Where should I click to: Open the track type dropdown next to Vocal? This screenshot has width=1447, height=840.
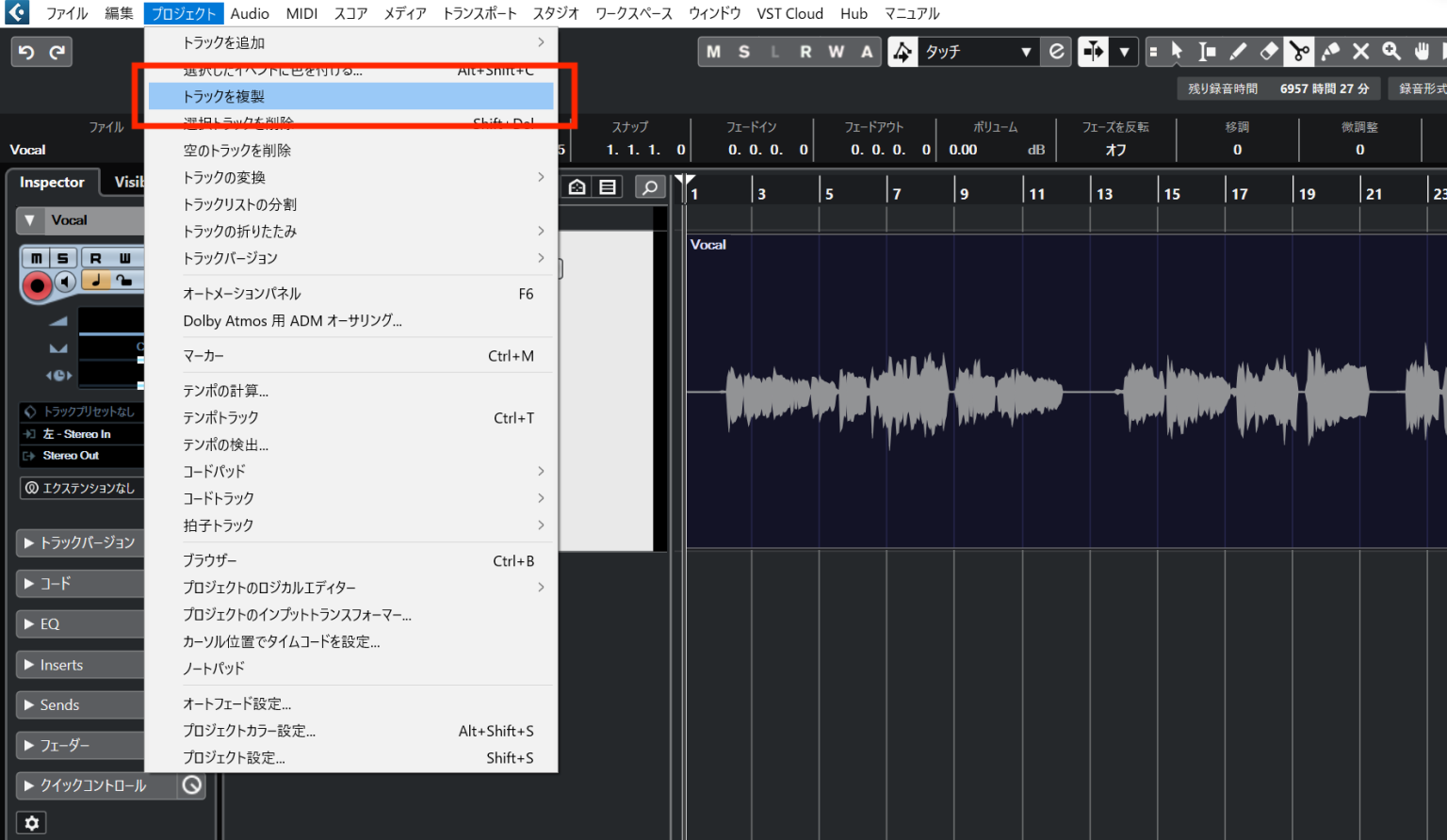pos(30,219)
